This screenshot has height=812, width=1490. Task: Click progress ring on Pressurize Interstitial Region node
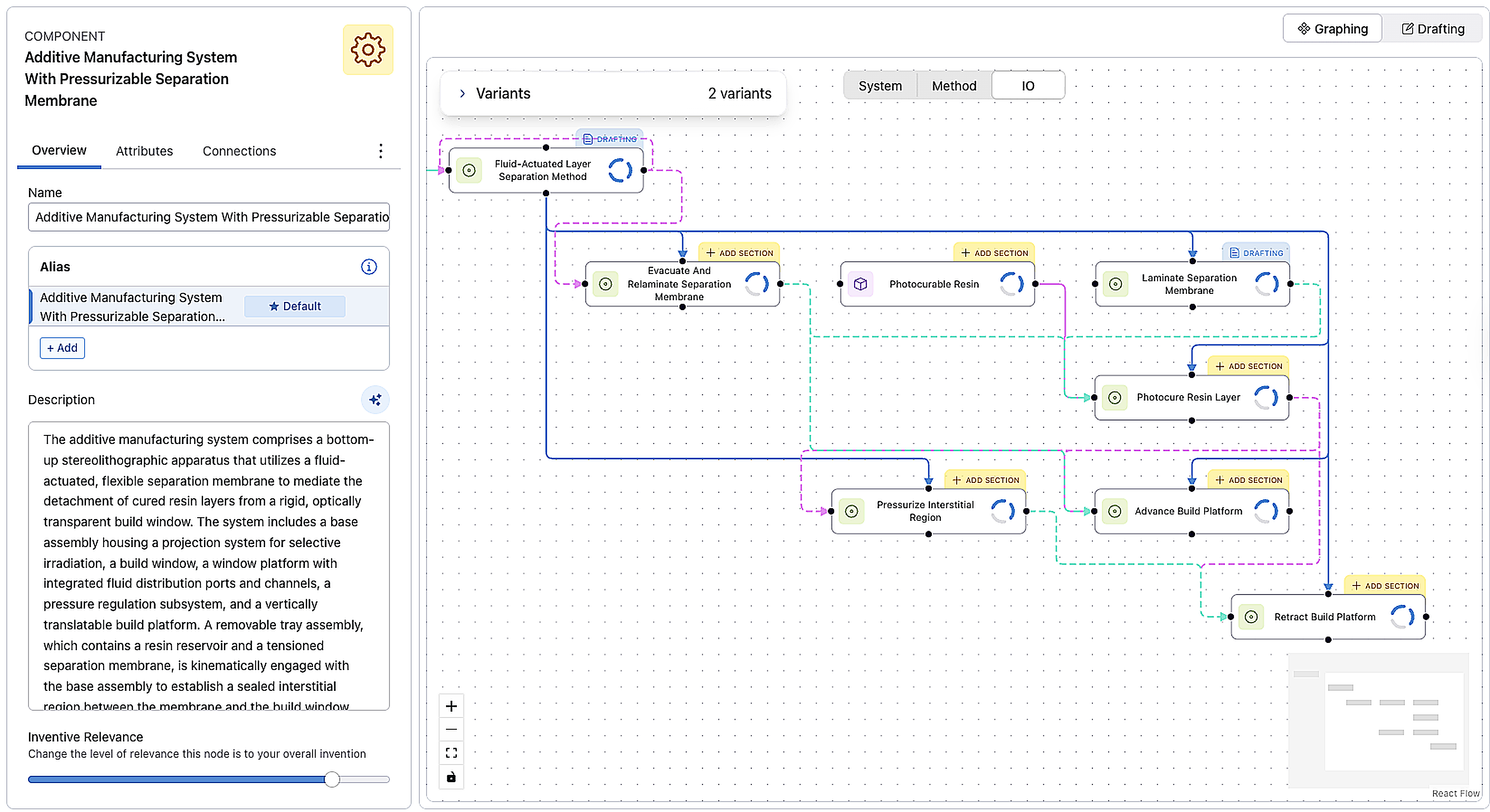pyautogui.click(x=1002, y=511)
